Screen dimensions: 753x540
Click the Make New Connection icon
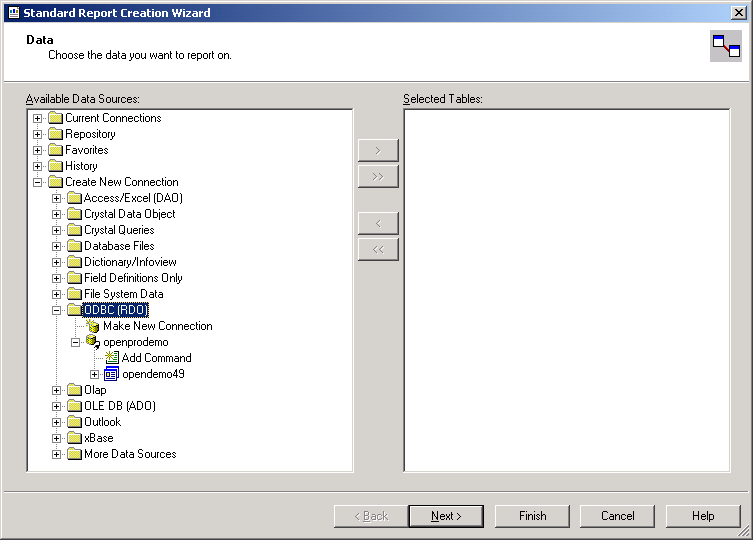93,326
